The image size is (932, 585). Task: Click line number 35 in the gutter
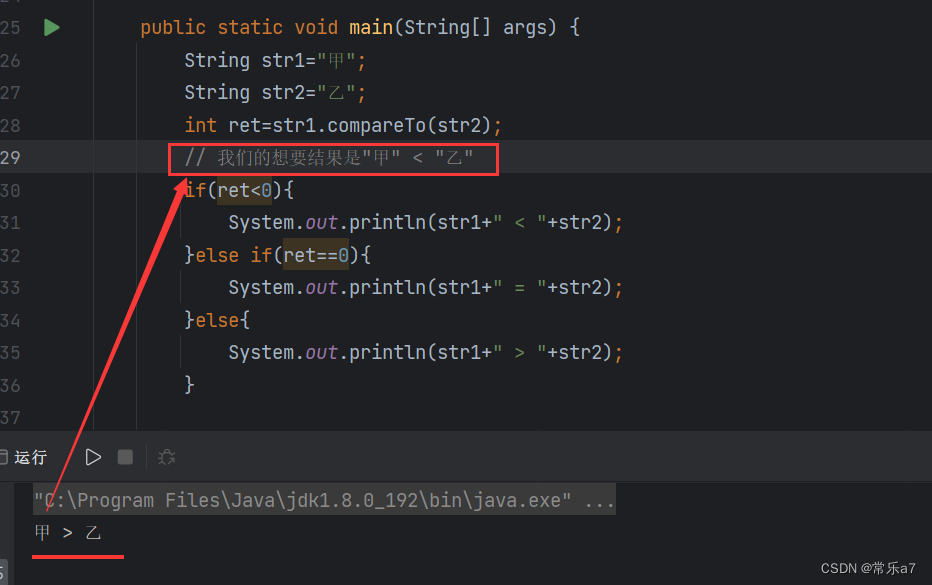[x=10, y=353]
